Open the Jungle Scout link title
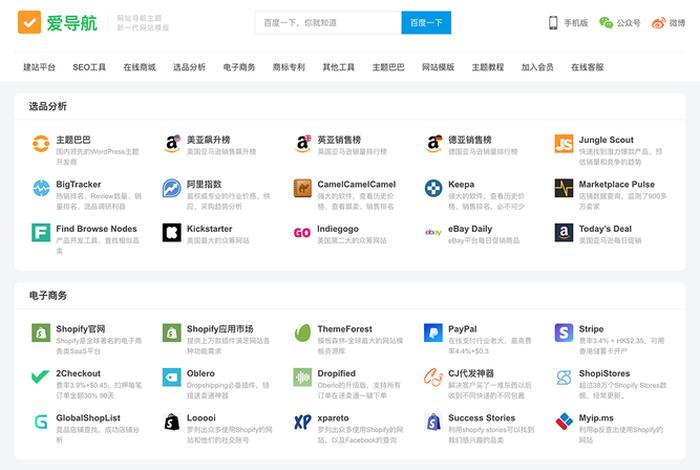The image size is (700, 470). [606, 140]
